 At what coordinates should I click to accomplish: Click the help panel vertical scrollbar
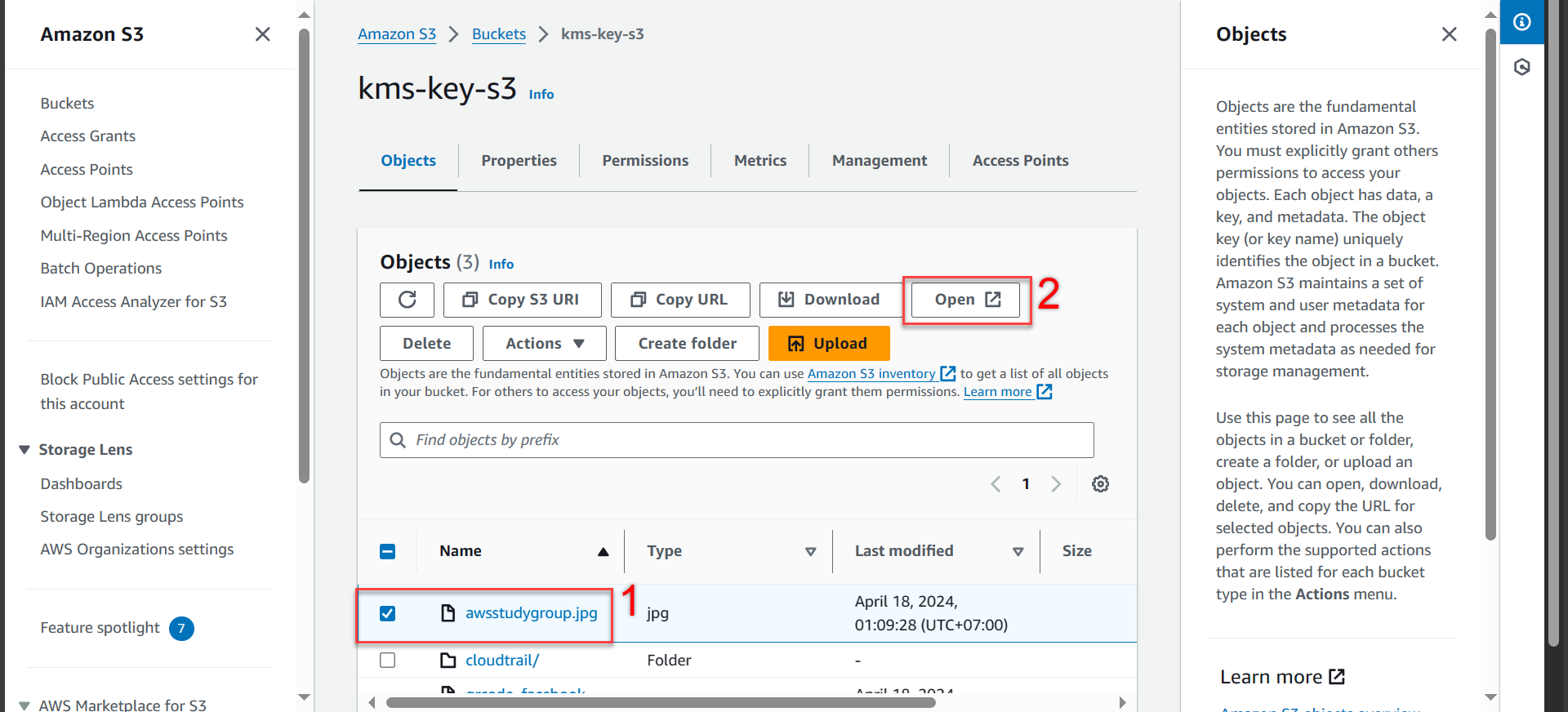(1490, 284)
